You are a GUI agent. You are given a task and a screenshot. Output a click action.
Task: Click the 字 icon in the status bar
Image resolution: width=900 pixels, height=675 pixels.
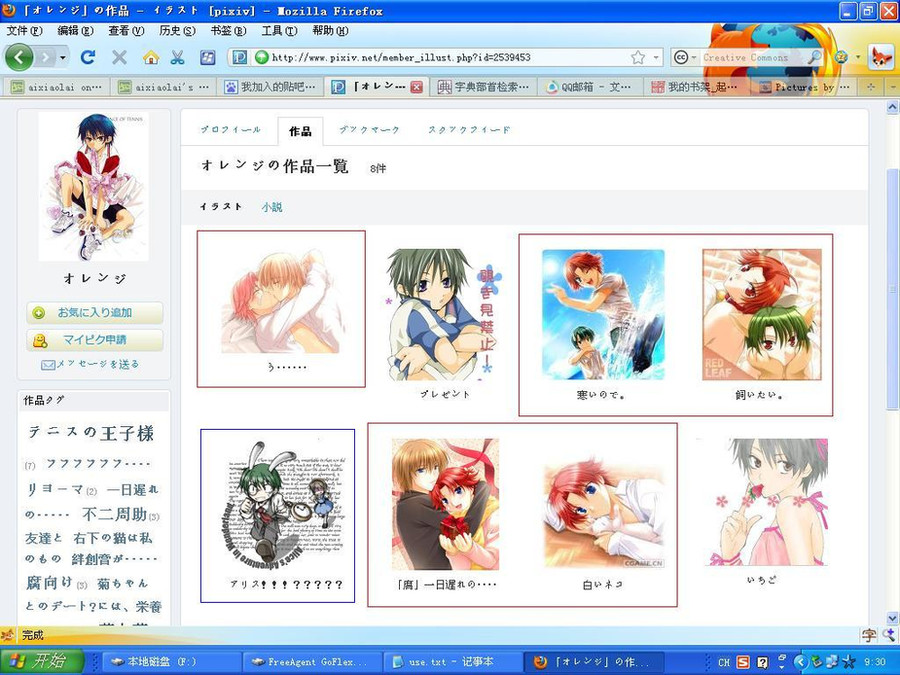(x=869, y=635)
